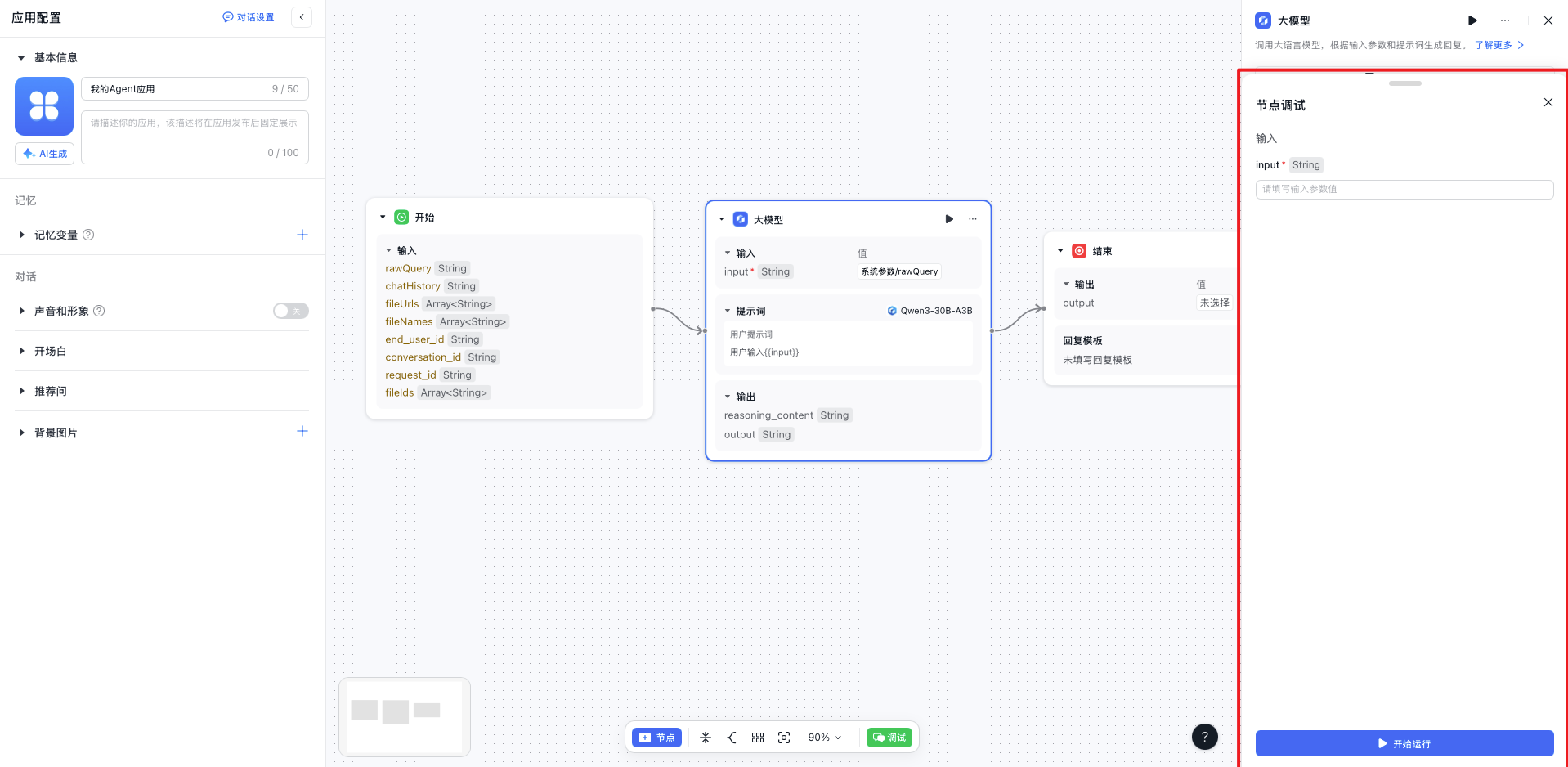Open the 90% zoom level dropdown
Screen dimensions: 1568x767
pos(825,738)
